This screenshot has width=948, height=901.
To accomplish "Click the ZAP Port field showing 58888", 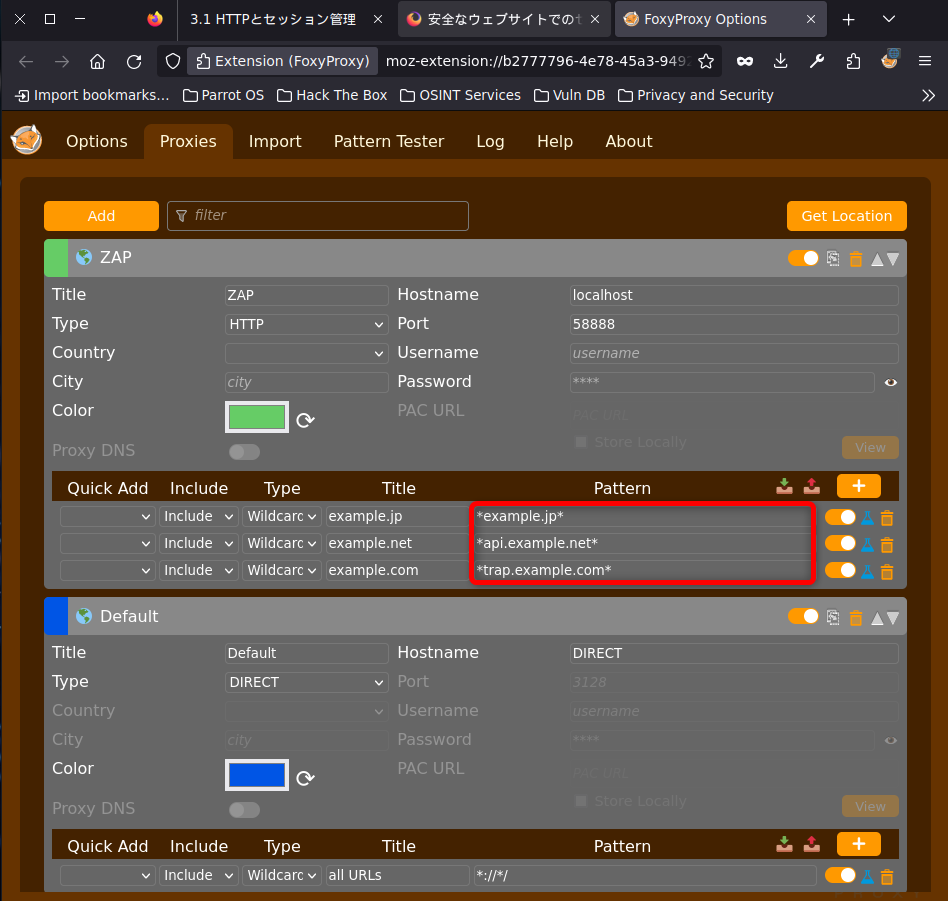I will tap(734, 324).
